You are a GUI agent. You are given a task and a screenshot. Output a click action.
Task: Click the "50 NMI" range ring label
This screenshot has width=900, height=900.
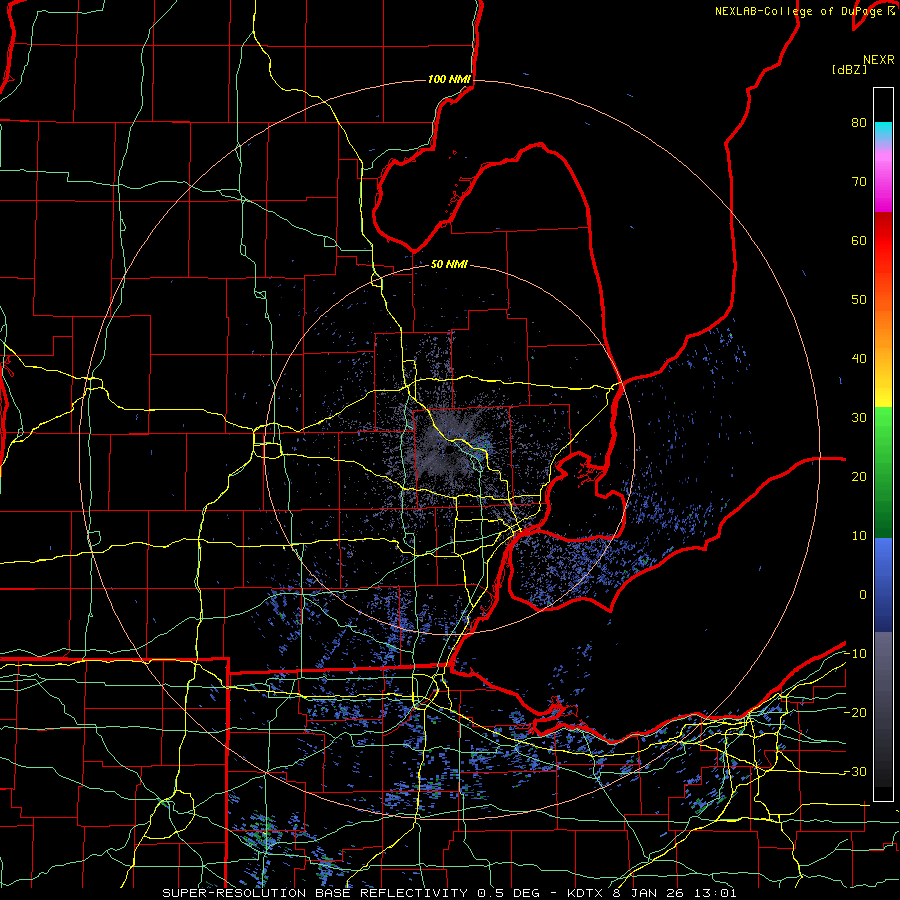(x=449, y=265)
